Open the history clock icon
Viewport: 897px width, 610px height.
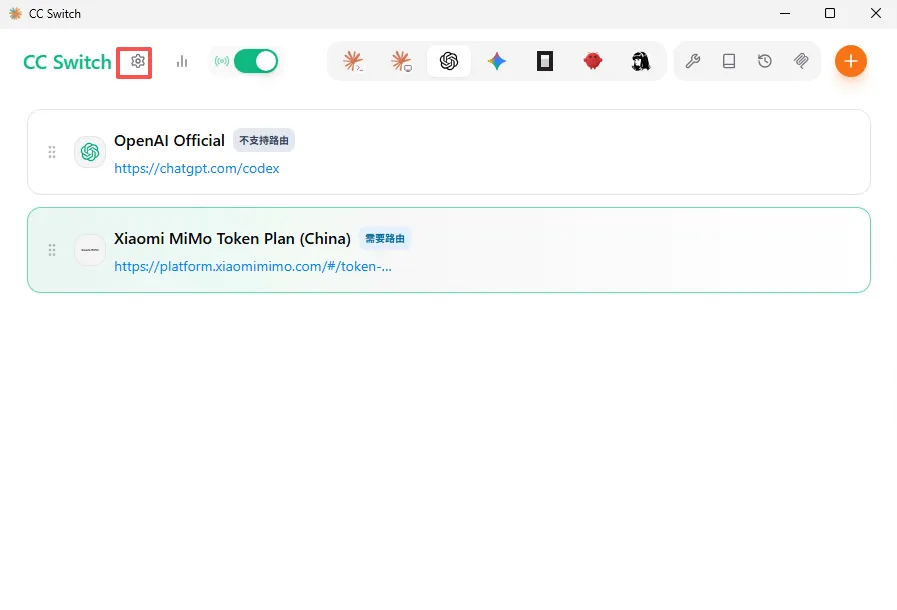point(765,61)
